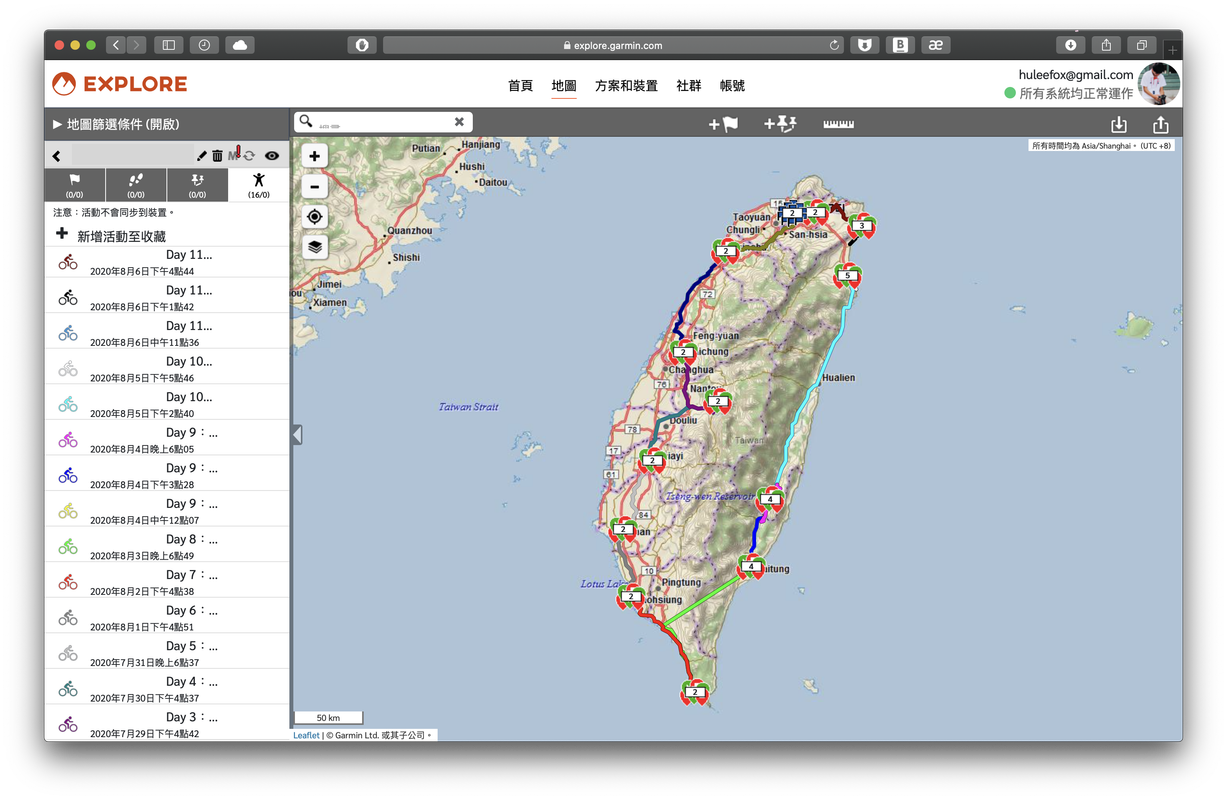Open 方案和裝置 navigation item
The height and width of the screenshot is (800, 1227).
(626, 86)
